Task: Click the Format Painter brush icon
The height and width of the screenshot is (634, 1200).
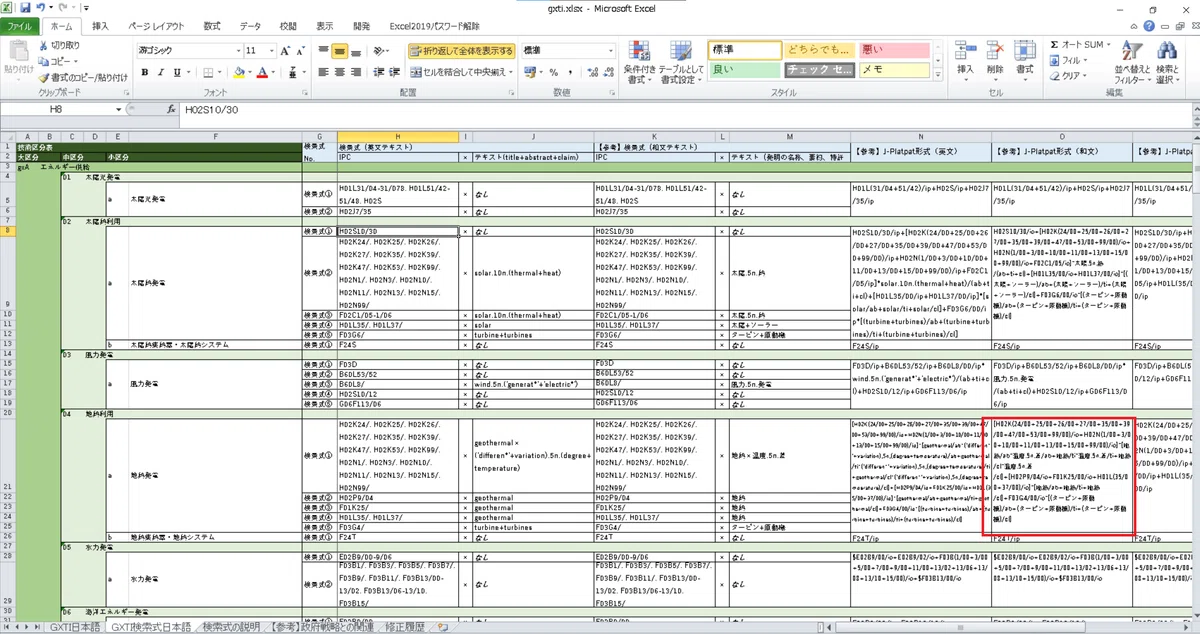Action: tap(44, 77)
